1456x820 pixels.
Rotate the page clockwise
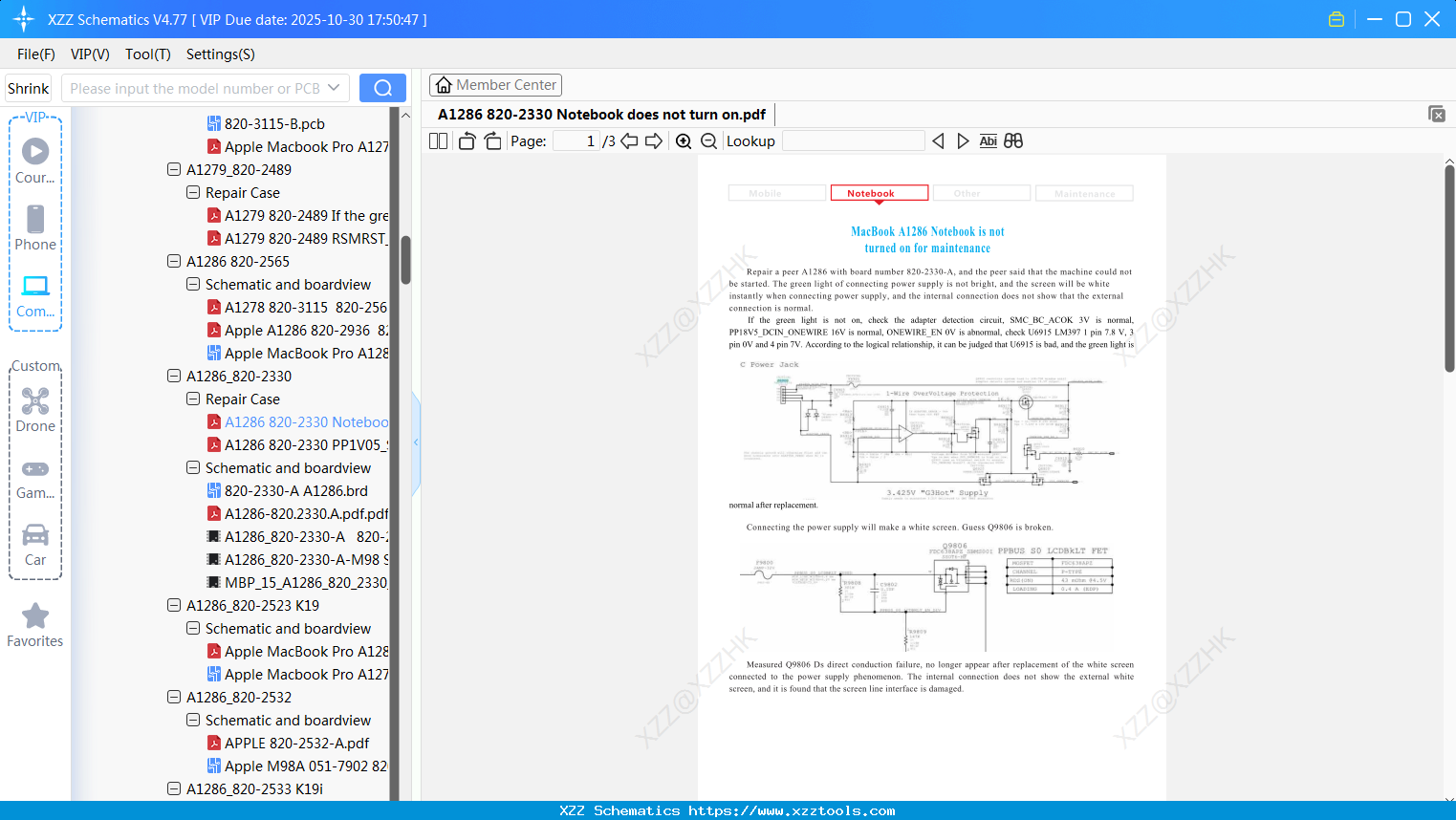tap(492, 141)
